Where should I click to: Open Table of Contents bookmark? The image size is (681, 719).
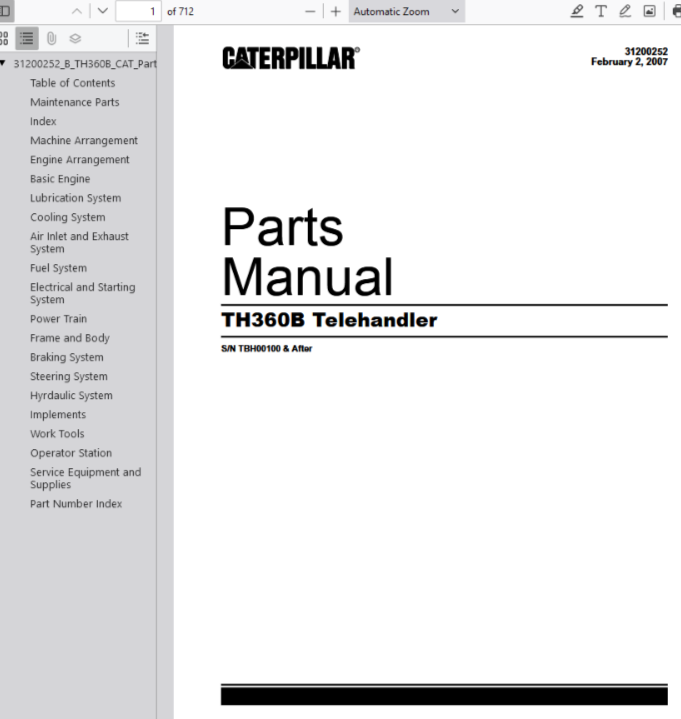pyautogui.click(x=72, y=83)
